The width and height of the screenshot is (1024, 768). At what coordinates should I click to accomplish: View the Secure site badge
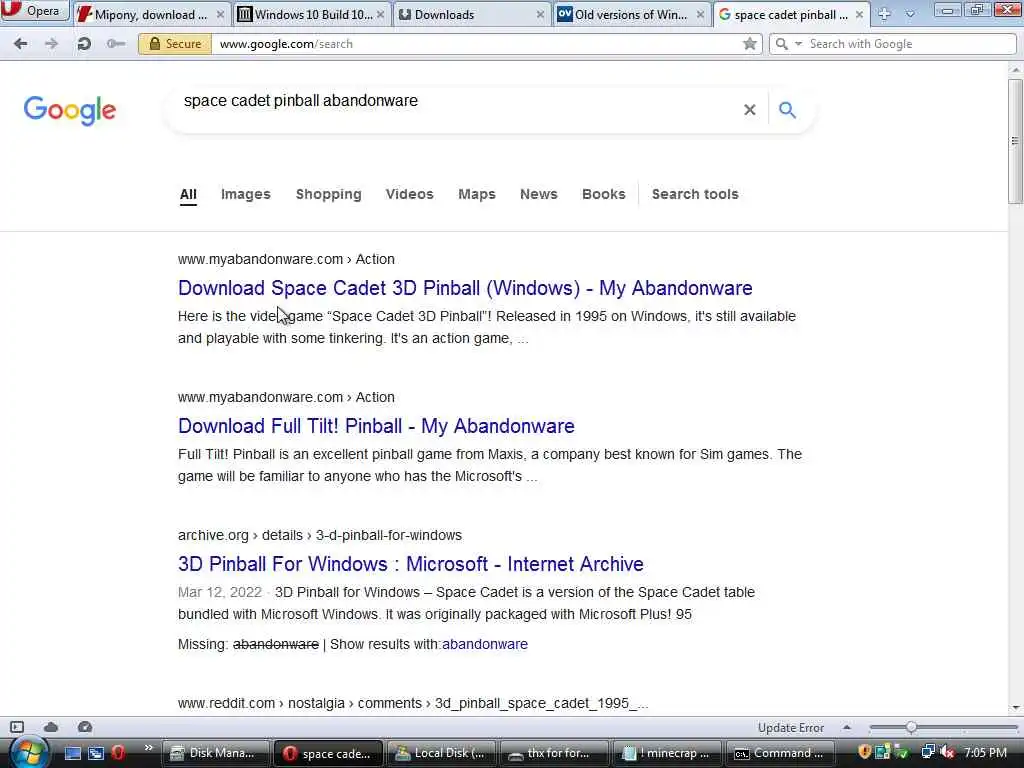(175, 44)
